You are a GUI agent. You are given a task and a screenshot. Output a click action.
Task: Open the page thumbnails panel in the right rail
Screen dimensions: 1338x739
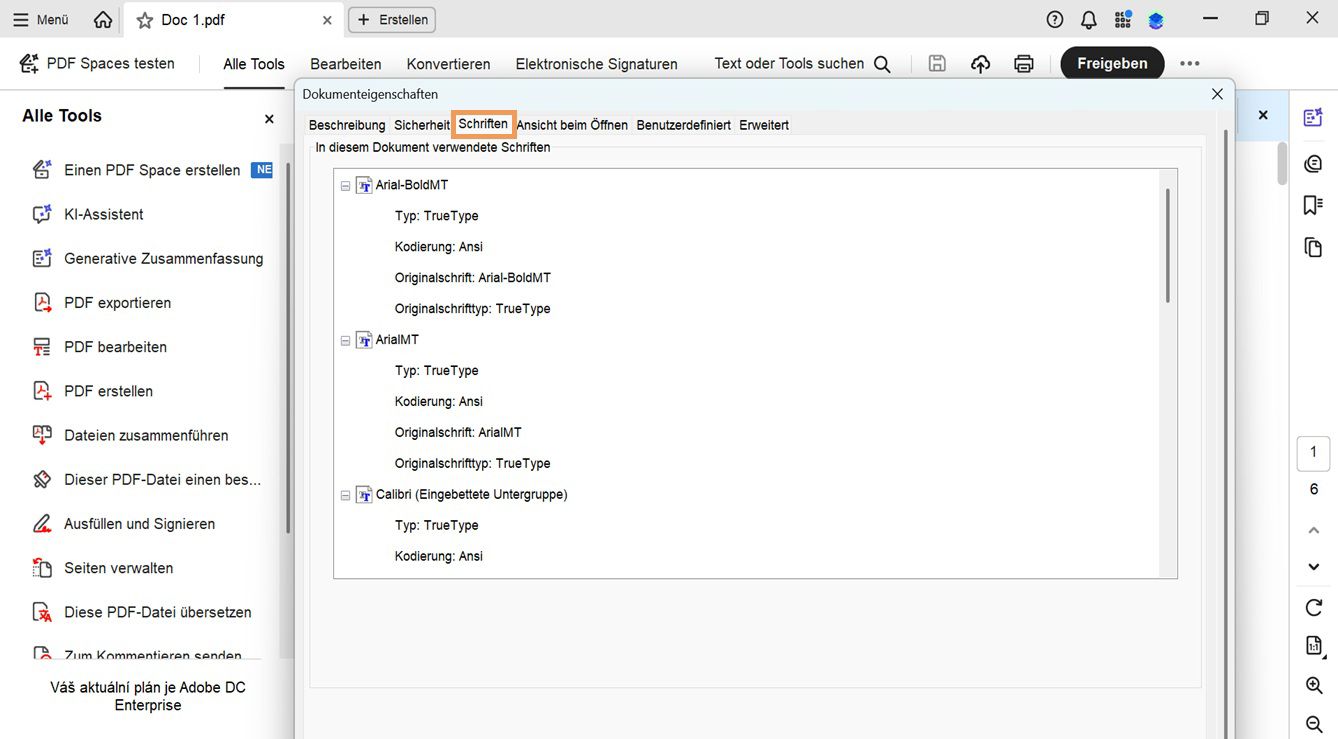point(1313,247)
